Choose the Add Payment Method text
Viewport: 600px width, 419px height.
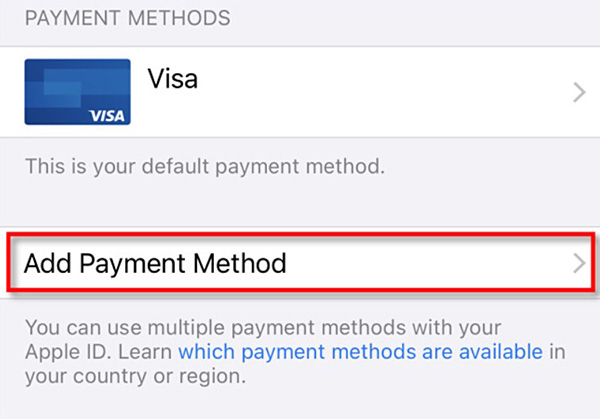pyautogui.click(x=155, y=264)
